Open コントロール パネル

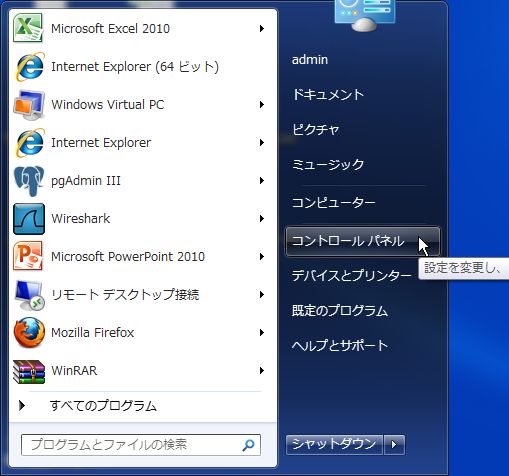point(363,241)
